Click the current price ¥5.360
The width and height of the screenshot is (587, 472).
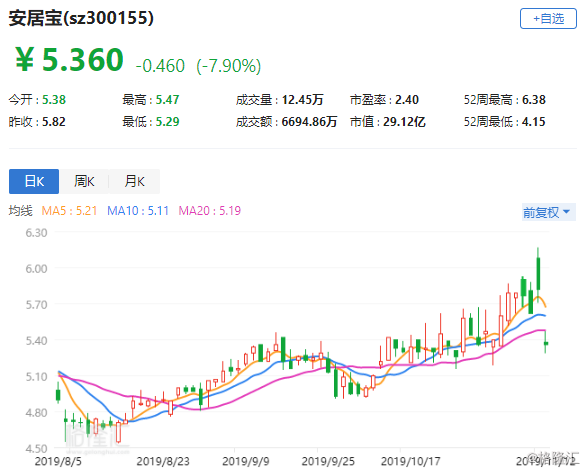point(69,60)
